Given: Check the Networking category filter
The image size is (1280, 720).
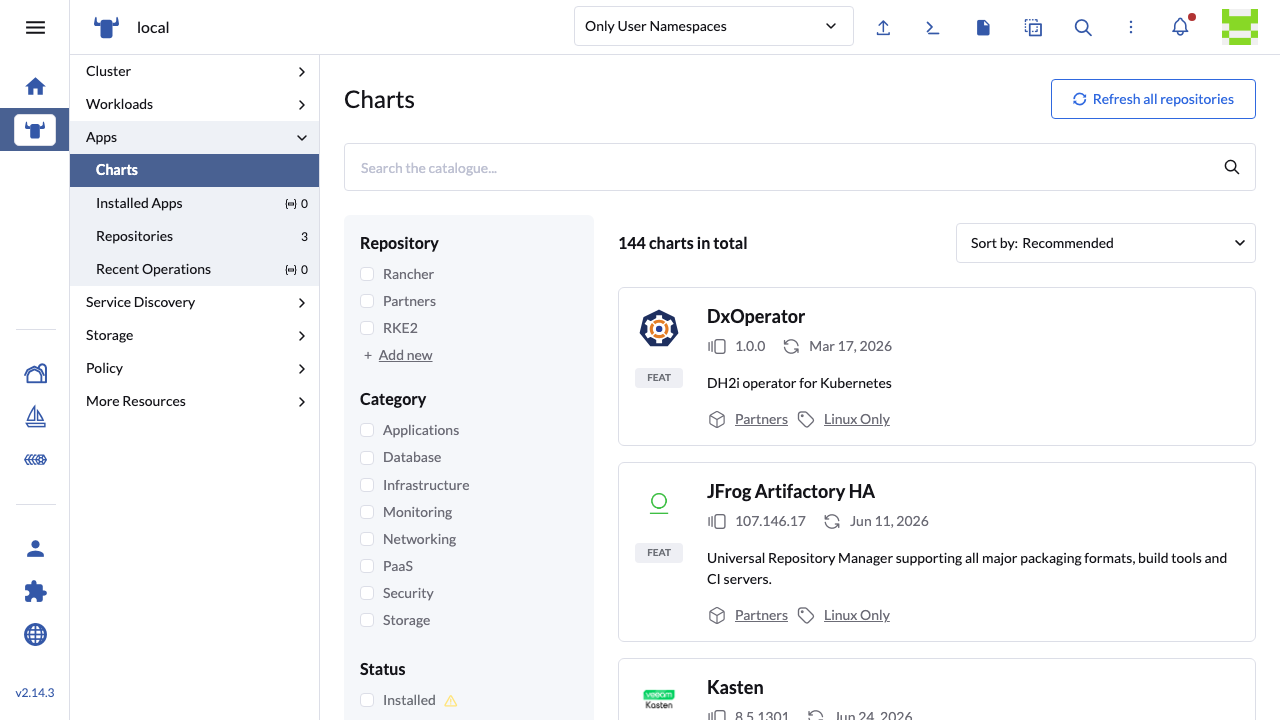Looking at the screenshot, I should (x=367, y=539).
